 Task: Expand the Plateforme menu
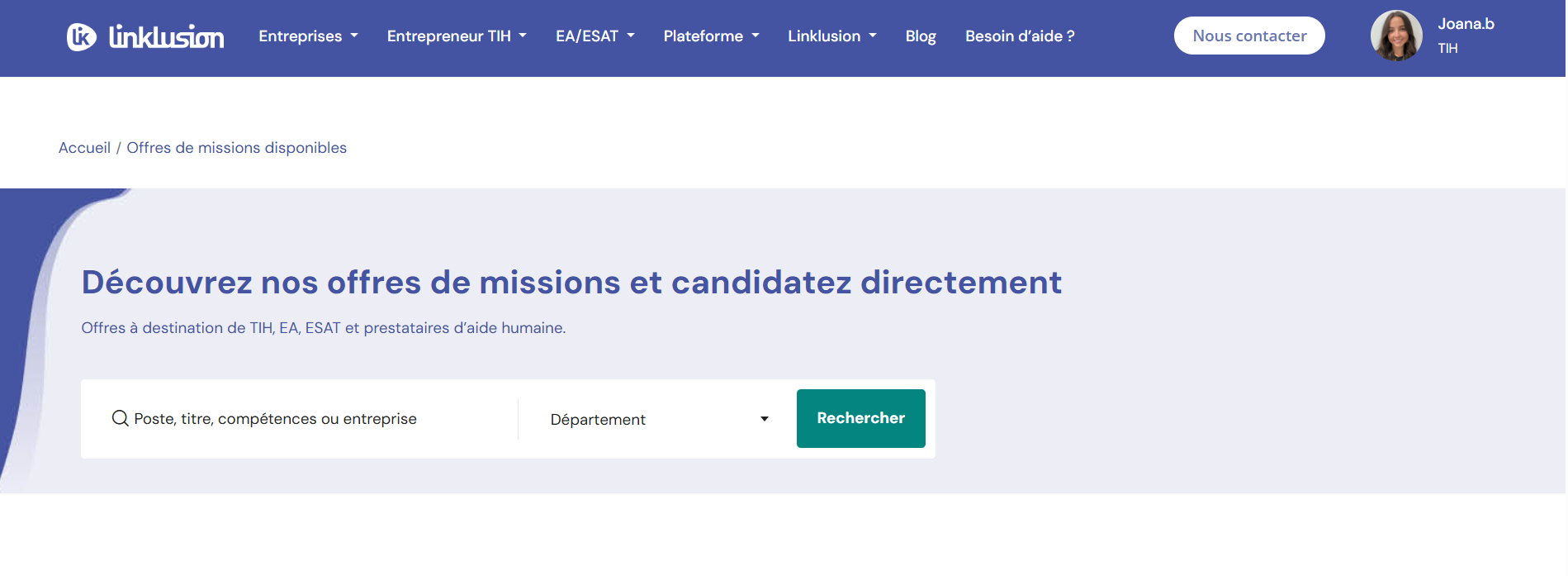click(711, 36)
